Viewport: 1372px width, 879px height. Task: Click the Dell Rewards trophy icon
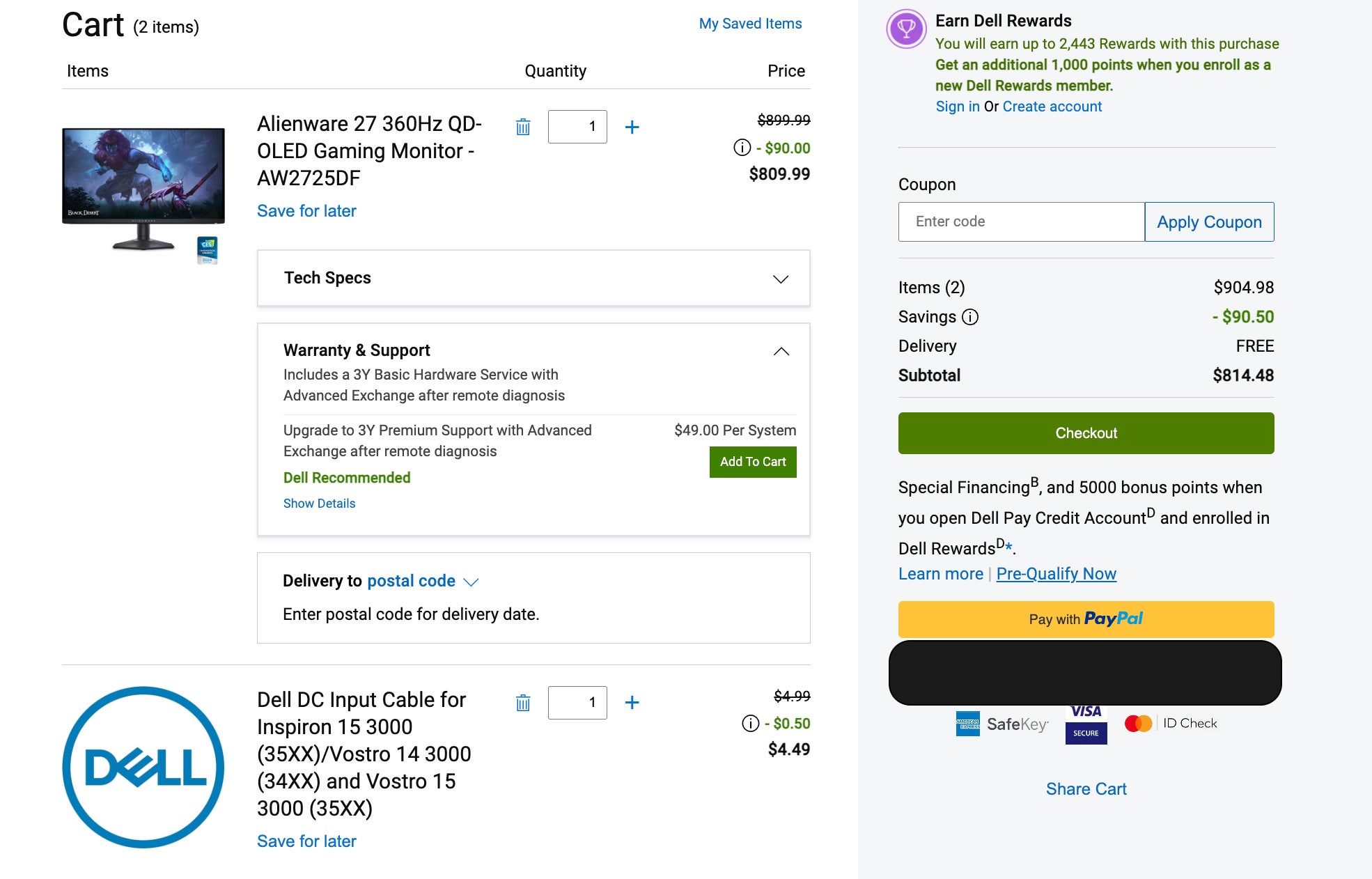coord(906,29)
